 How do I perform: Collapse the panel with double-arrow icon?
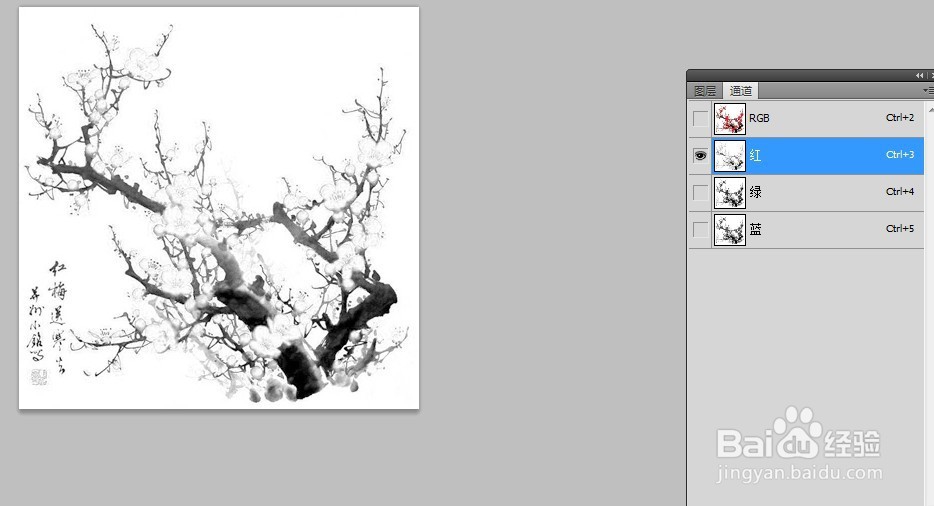tap(920, 76)
